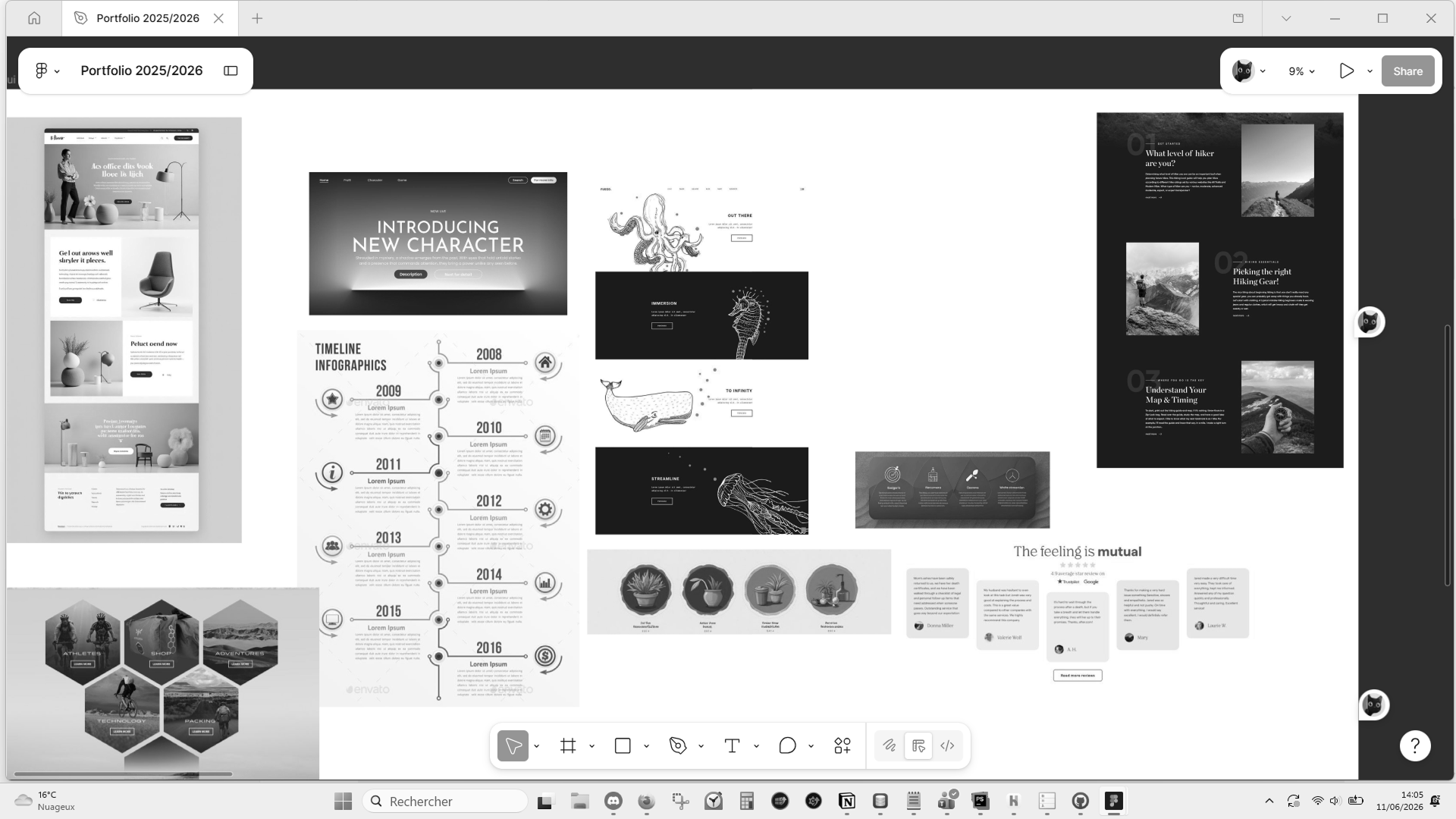This screenshot has width=1456, height=819.
Task: Switch to Dev Mode
Action: [947, 746]
